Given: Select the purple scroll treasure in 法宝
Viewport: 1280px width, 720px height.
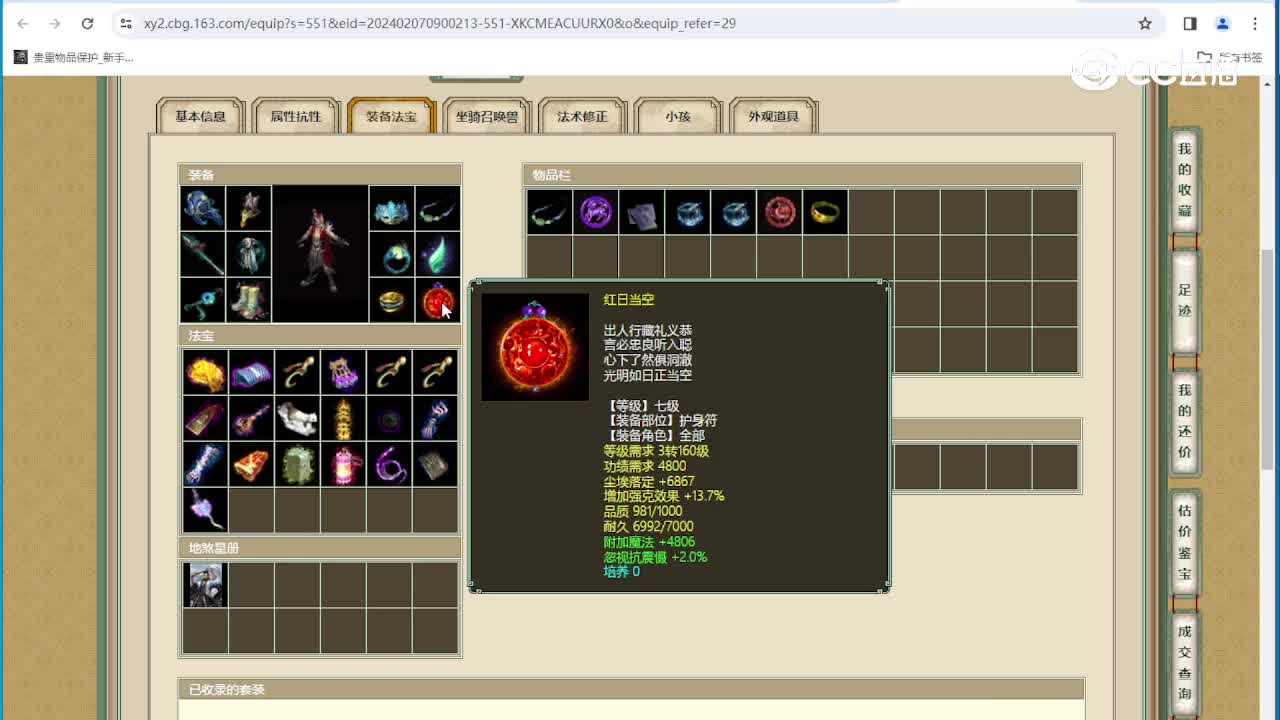Looking at the screenshot, I should (251, 372).
